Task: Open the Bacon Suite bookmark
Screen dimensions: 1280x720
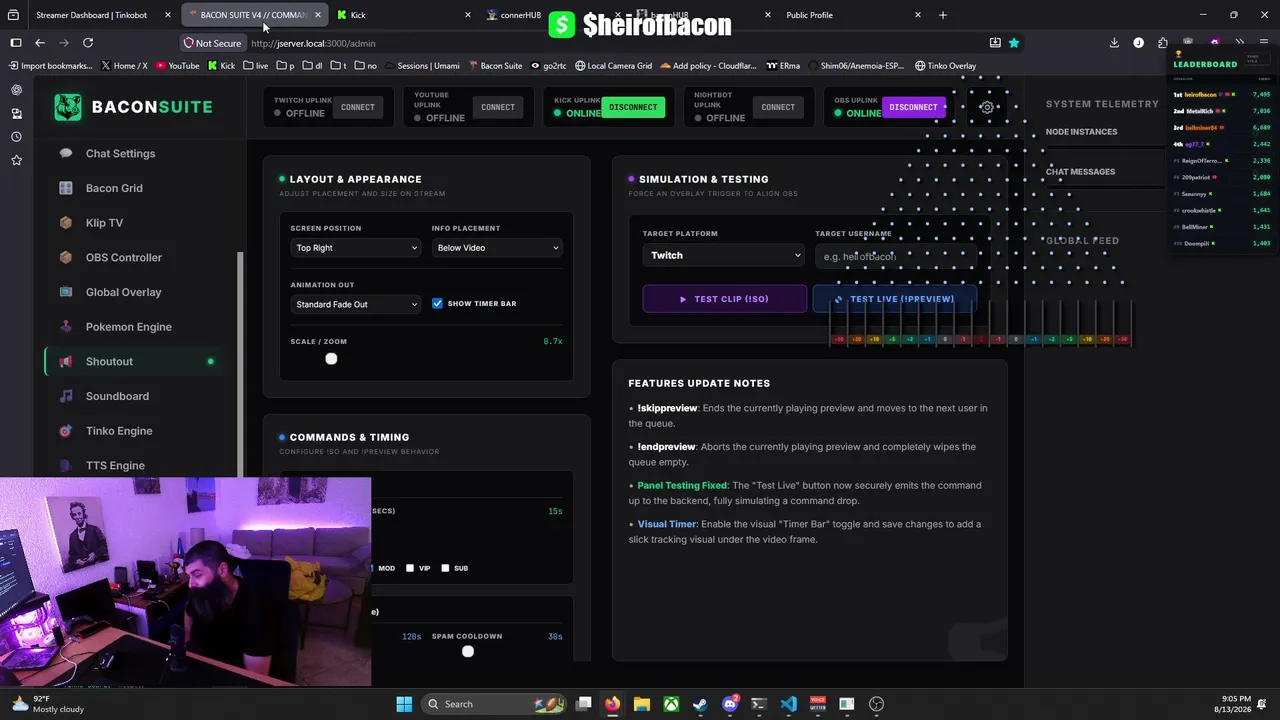Action: pyautogui.click(x=496, y=66)
